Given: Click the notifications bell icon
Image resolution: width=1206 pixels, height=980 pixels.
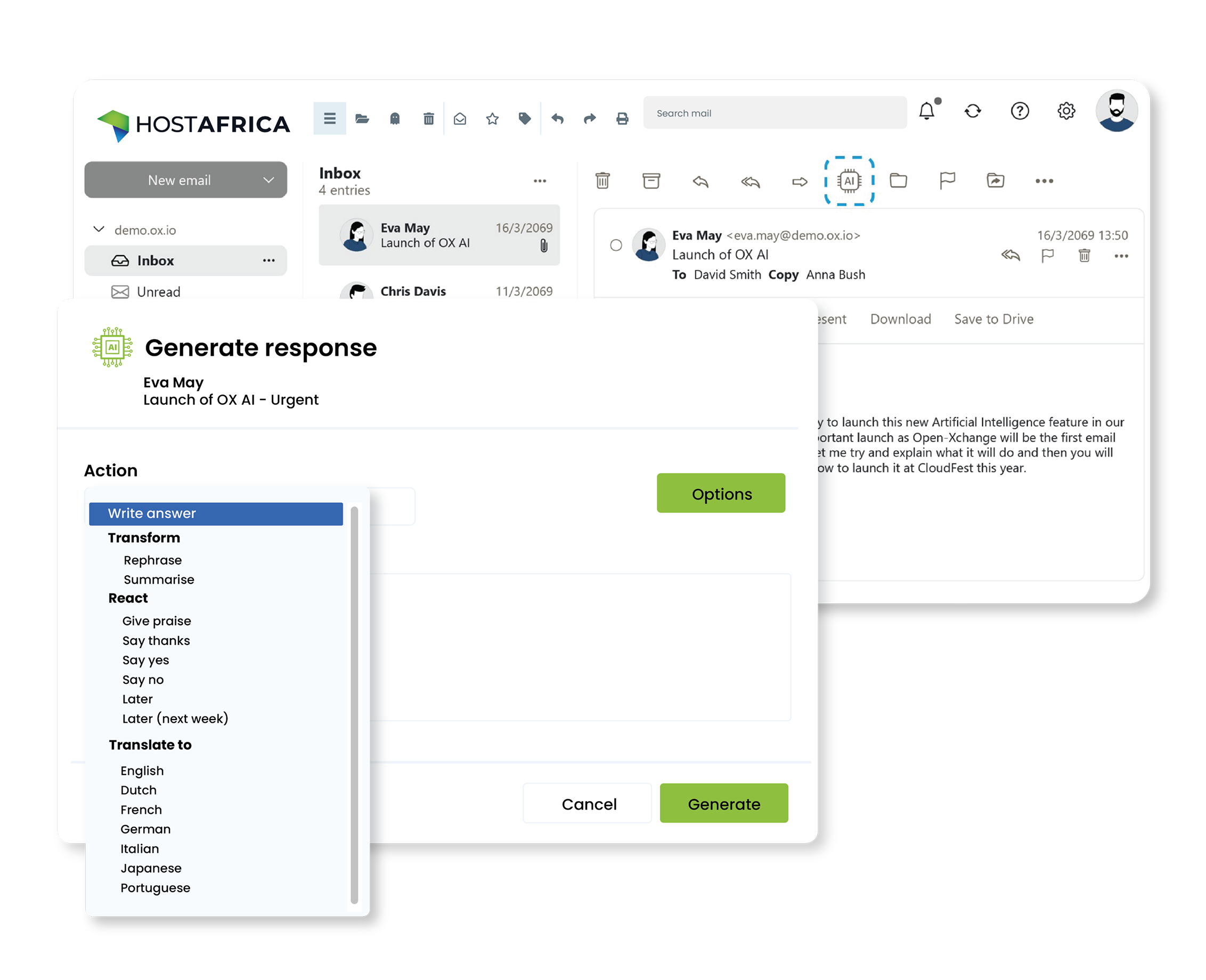Looking at the screenshot, I should [926, 111].
